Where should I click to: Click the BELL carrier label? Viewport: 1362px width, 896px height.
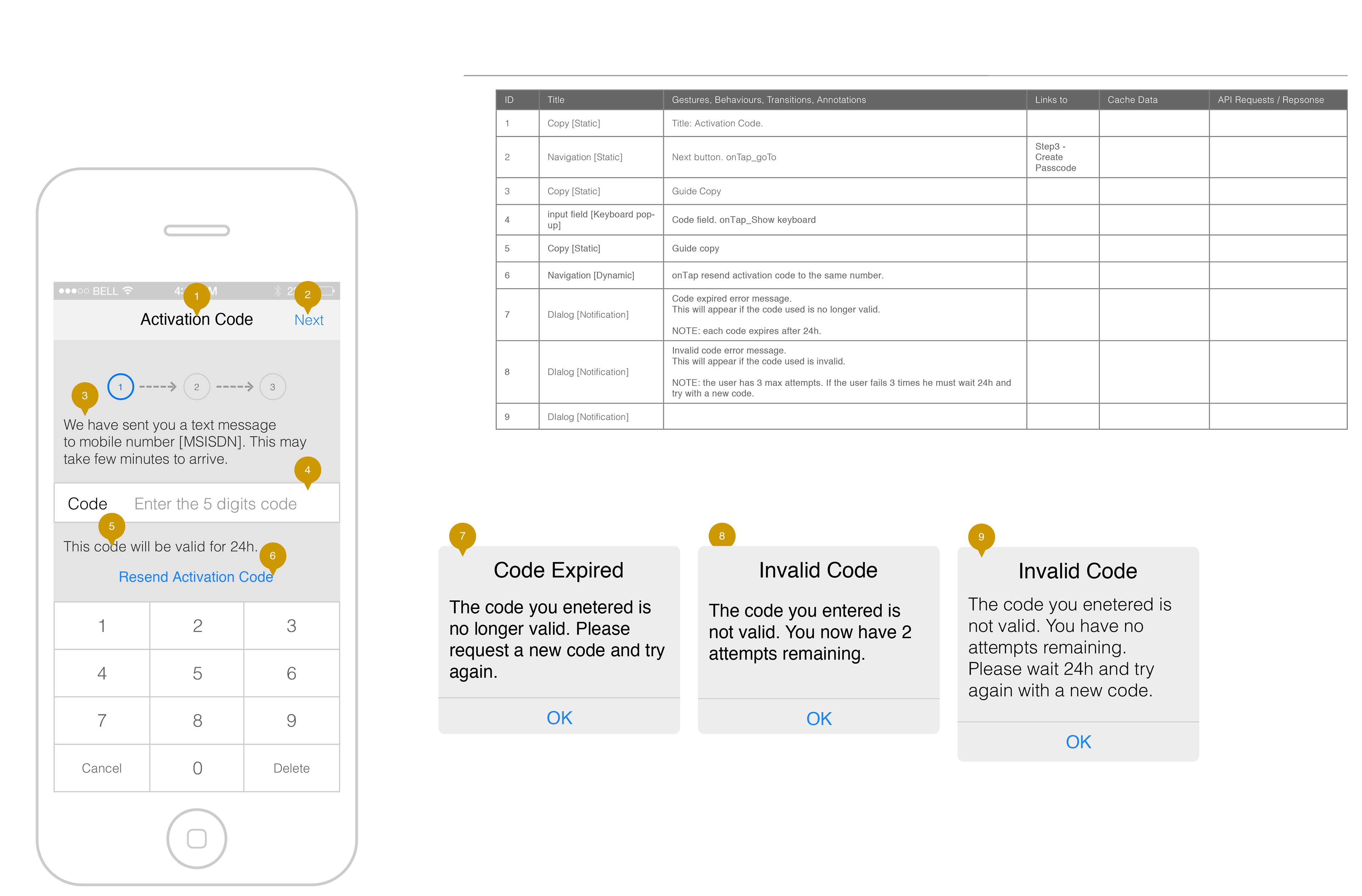pyautogui.click(x=105, y=291)
